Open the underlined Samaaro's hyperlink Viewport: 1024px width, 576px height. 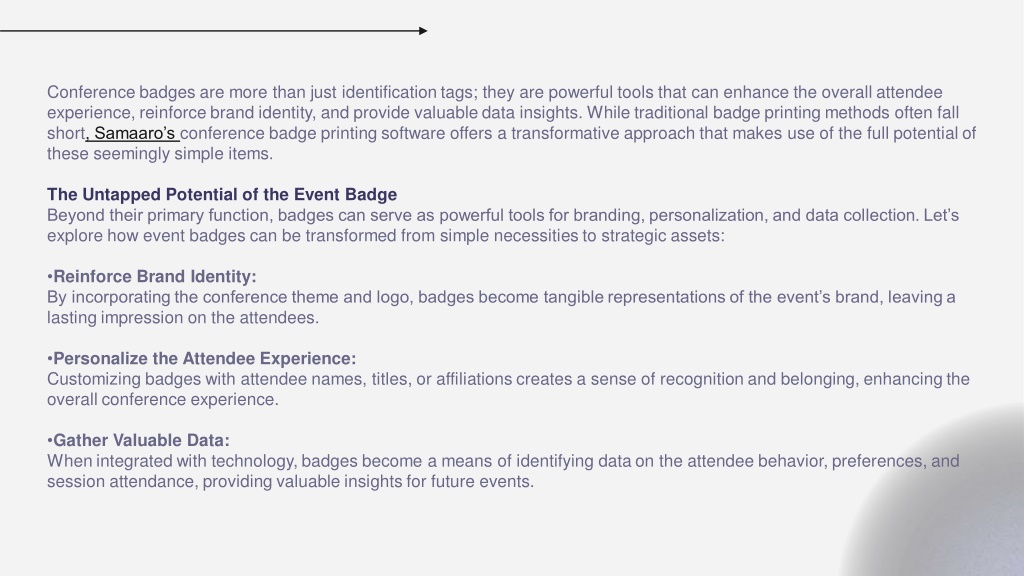pyautogui.click(x=133, y=133)
